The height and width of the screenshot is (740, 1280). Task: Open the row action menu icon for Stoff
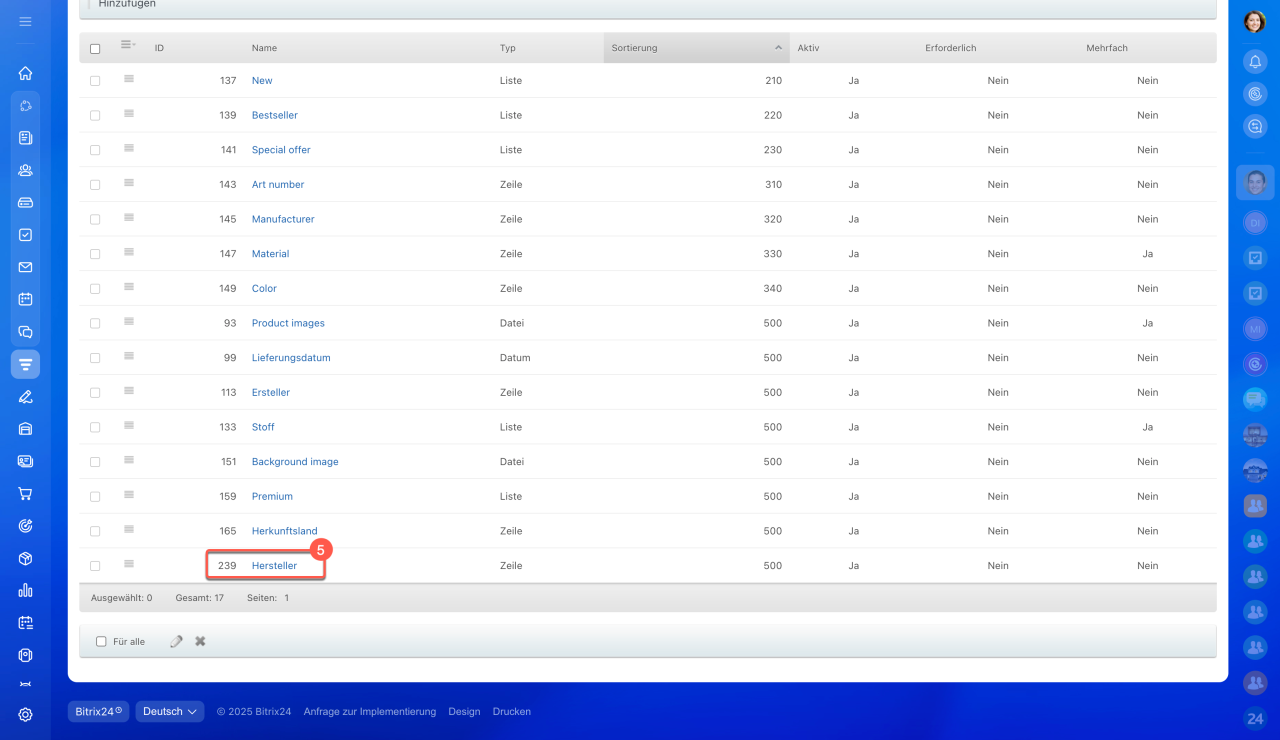point(129,426)
